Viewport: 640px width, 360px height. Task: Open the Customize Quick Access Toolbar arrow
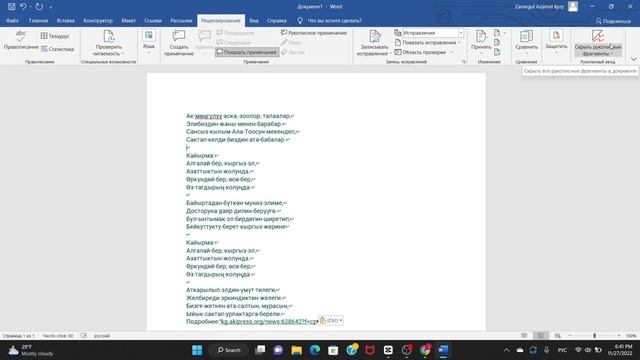(51, 7)
